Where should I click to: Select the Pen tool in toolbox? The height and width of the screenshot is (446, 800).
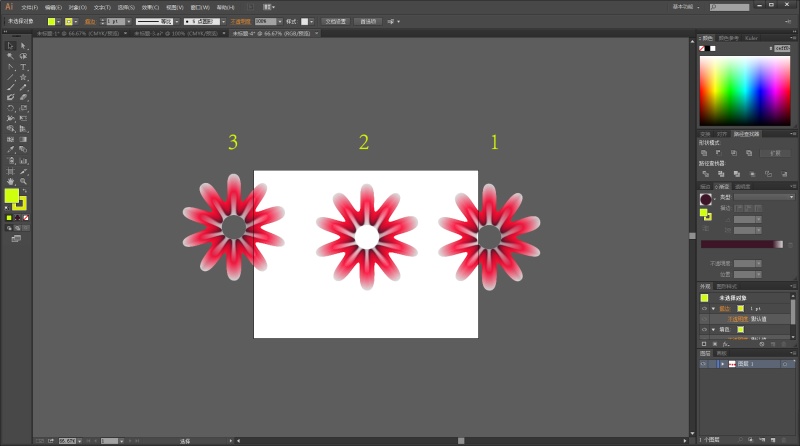pyautogui.click(x=10, y=66)
